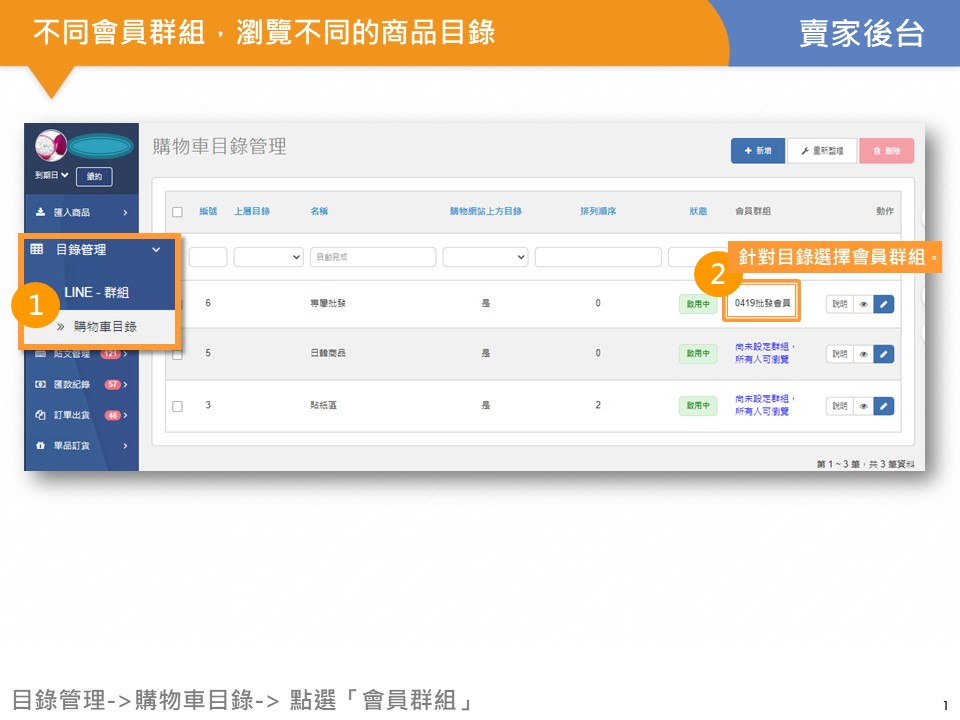Open the 購物網站上方目錄 filter dropdown
The height and width of the screenshot is (720, 960).
pos(485,257)
